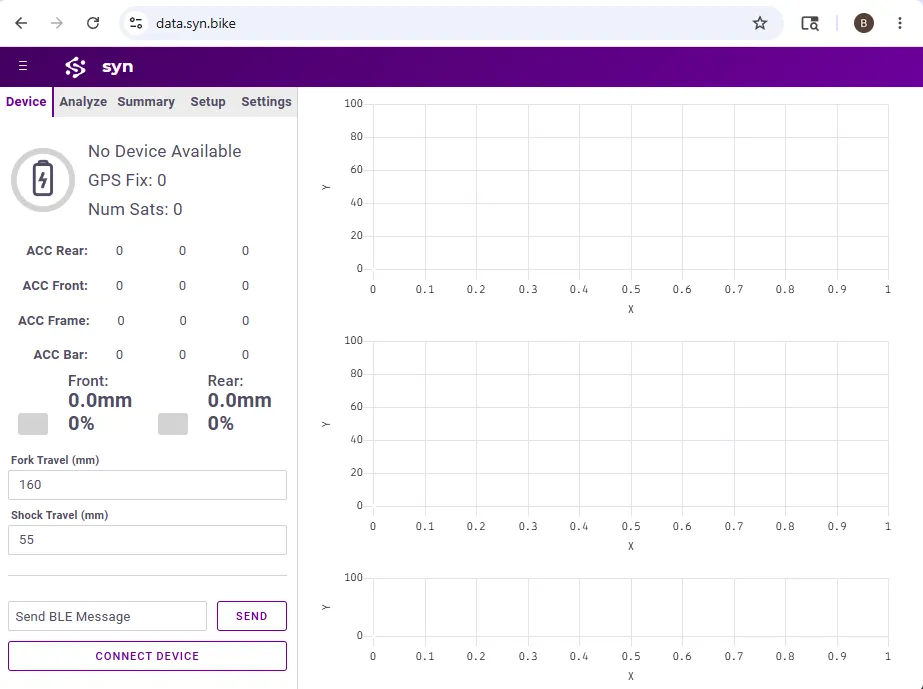
Task: Switch to the Summary tab
Action: [x=146, y=101]
